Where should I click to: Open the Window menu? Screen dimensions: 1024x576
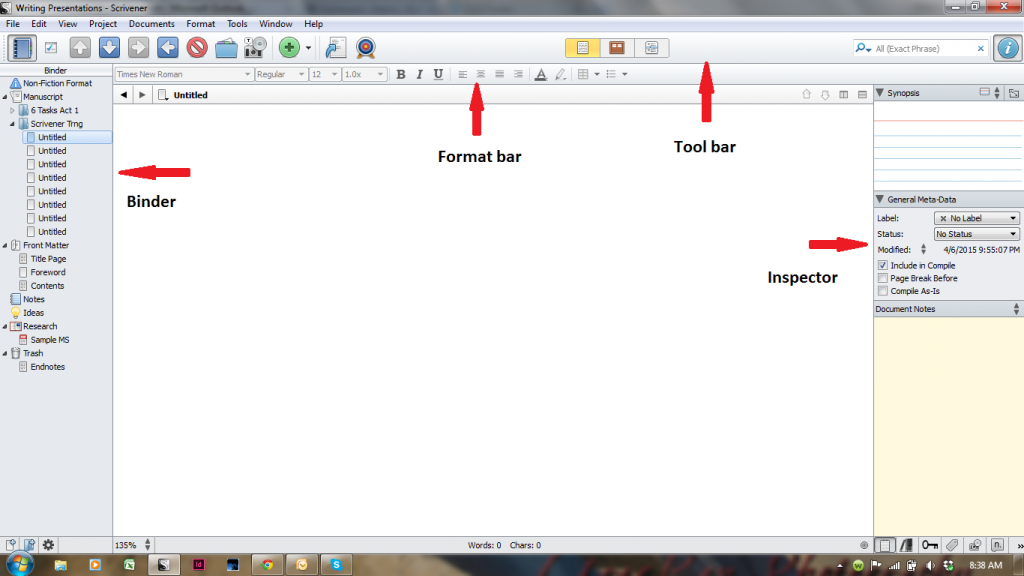pyautogui.click(x=276, y=24)
